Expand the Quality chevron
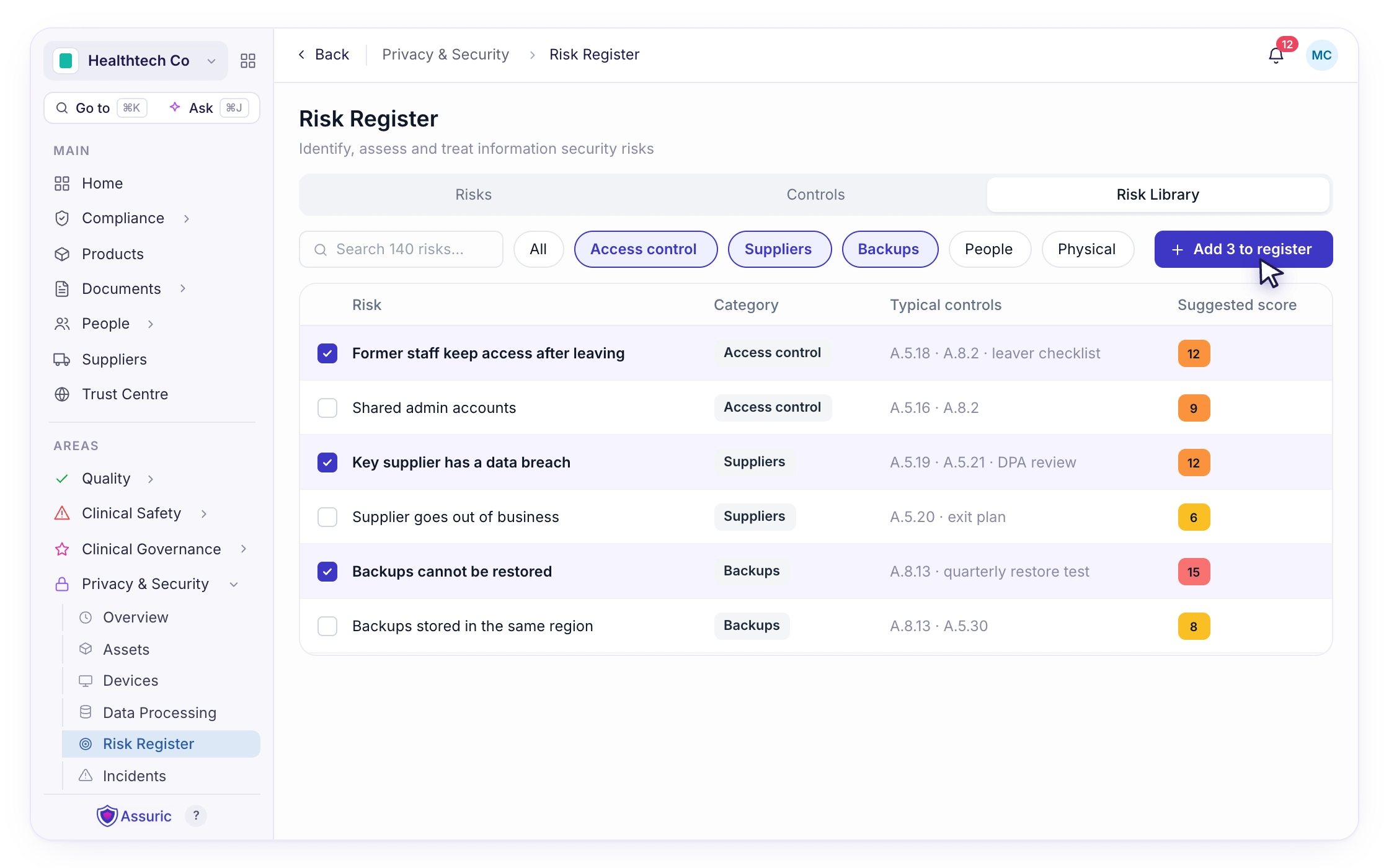Viewport: 1389px width, 868px height. (151, 479)
